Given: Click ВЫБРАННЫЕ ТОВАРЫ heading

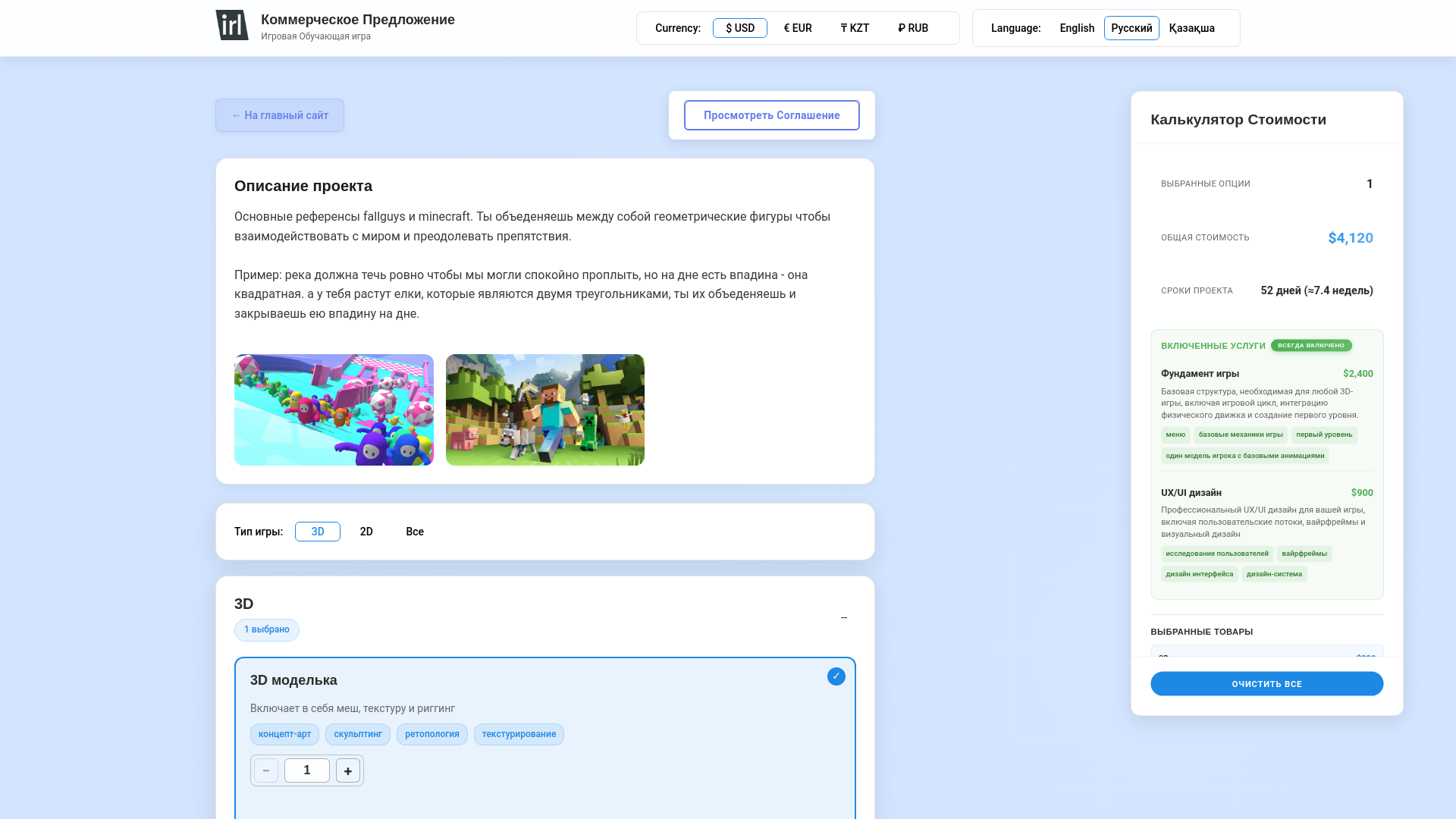Looking at the screenshot, I should [1202, 632].
